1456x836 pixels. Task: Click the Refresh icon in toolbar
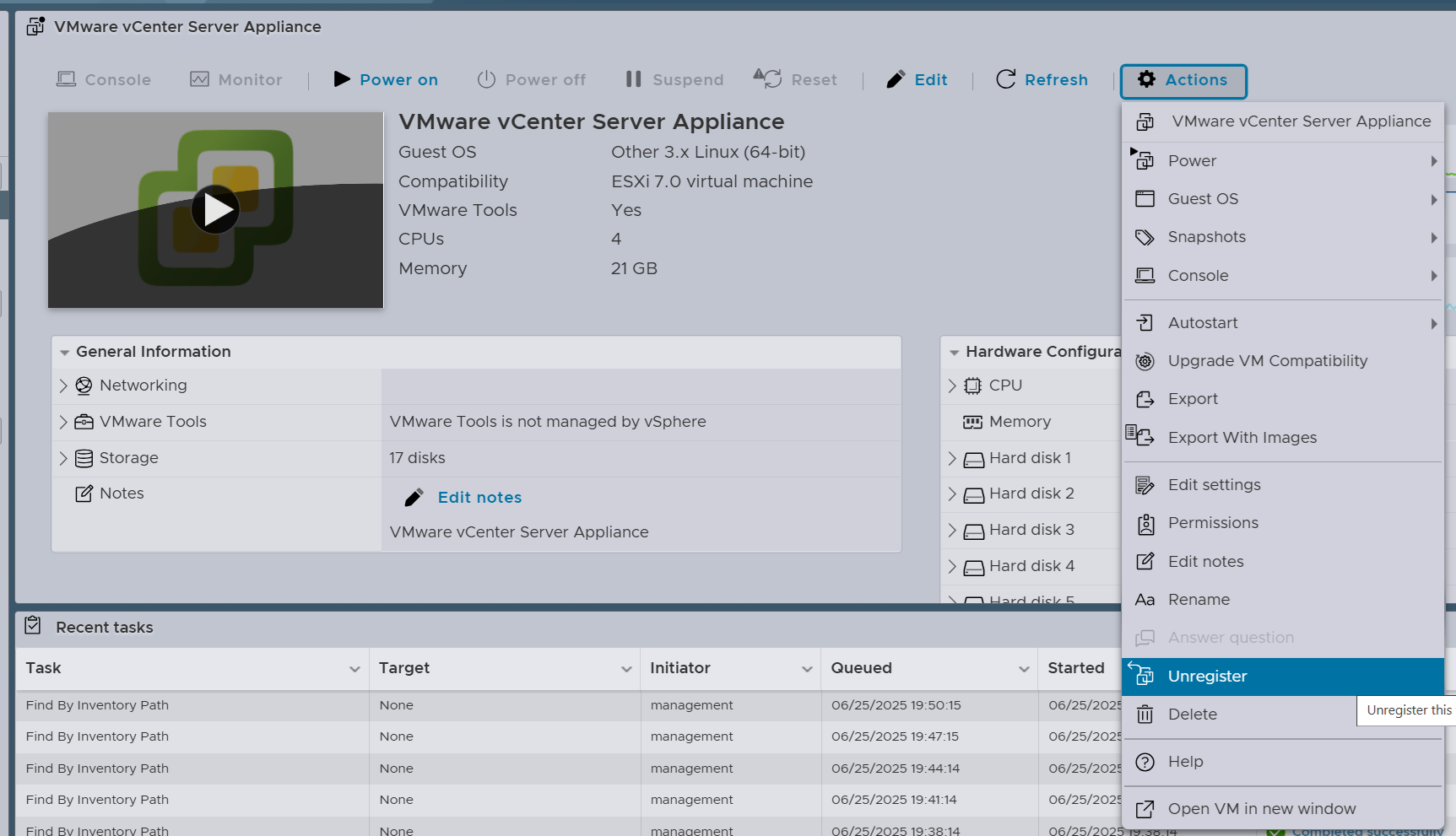point(1005,79)
